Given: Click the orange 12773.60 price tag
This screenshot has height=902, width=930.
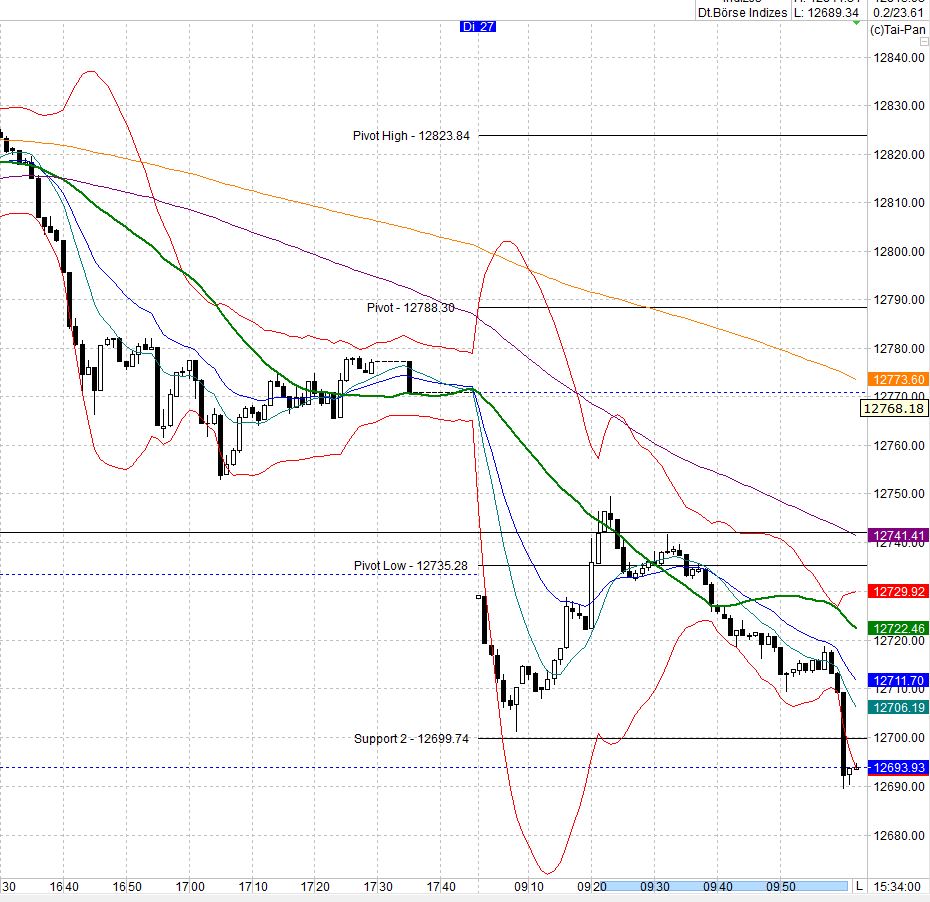Looking at the screenshot, I should 898,379.
